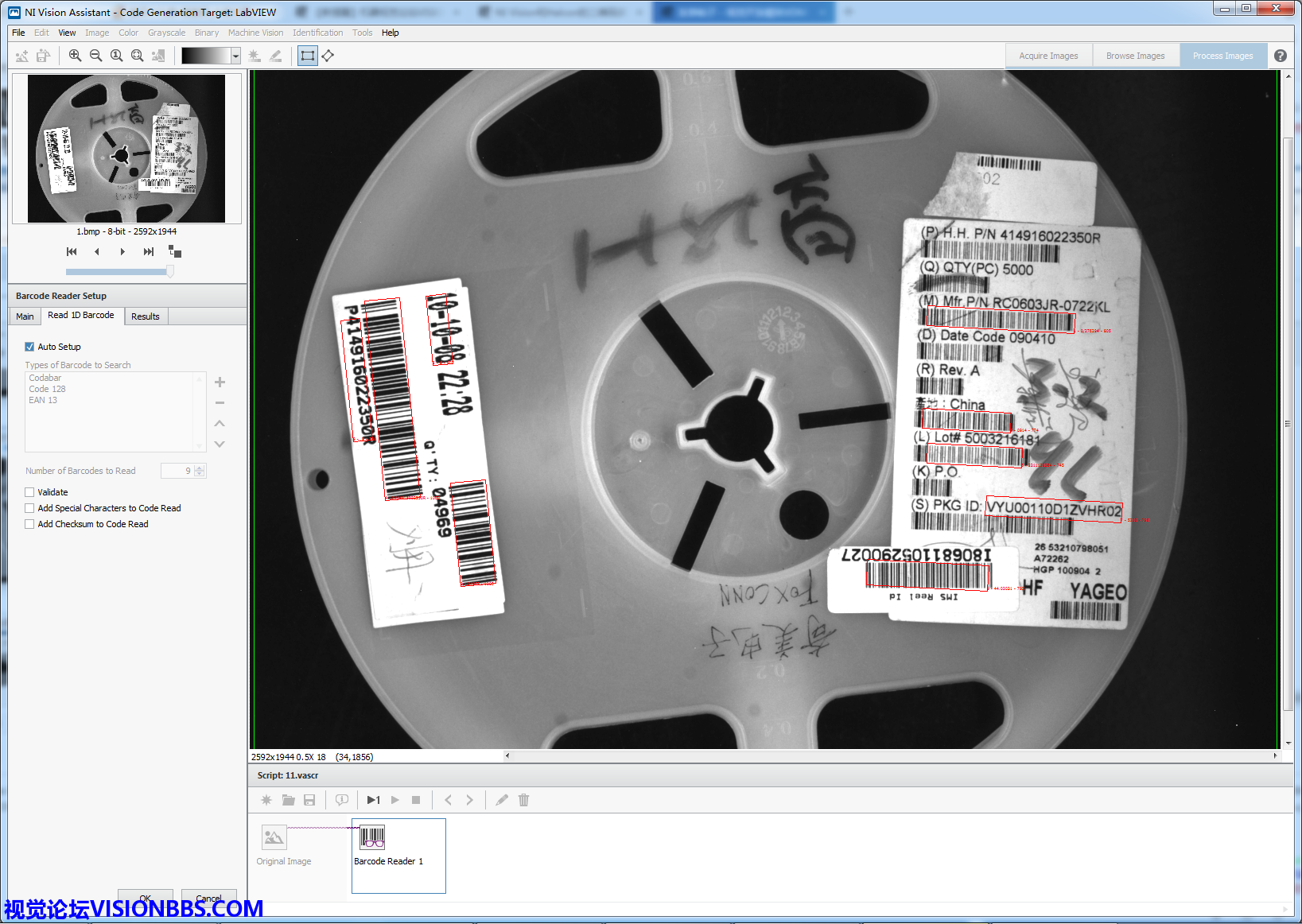Switch to the Read 1D Barcode tab
The width and height of the screenshot is (1302, 924).
(x=81, y=316)
